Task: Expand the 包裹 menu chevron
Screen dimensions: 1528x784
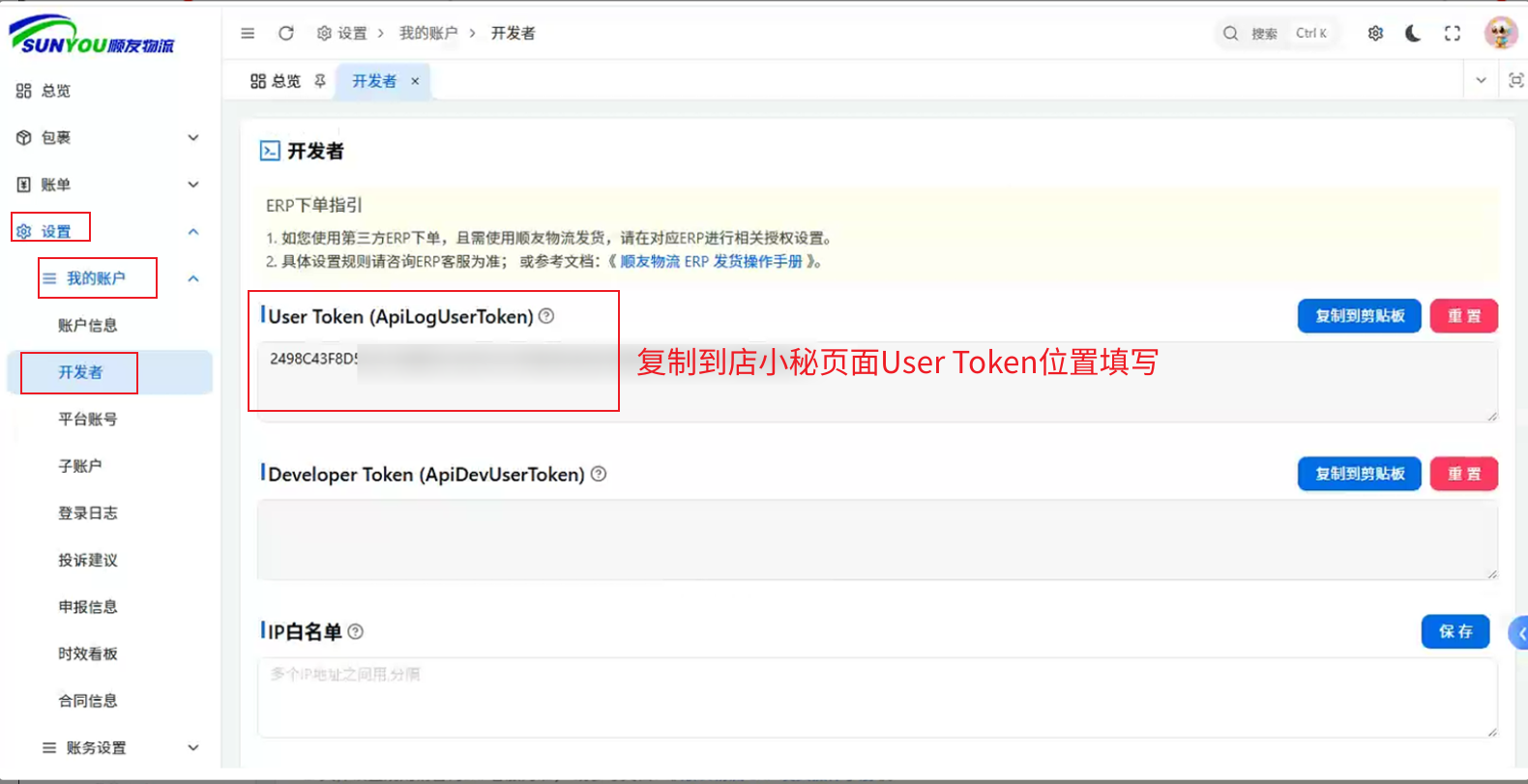Action: pyautogui.click(x=193, y=137)
